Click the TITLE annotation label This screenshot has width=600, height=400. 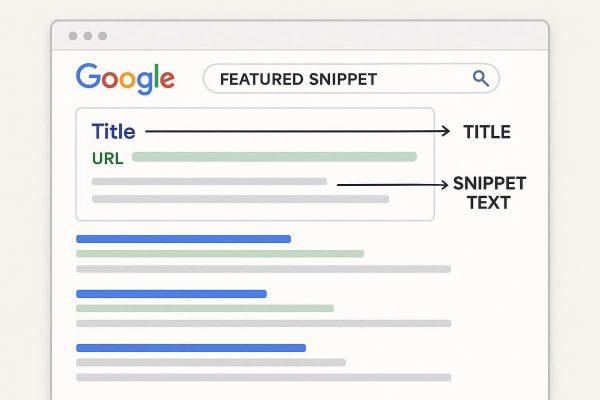(486, 132)
